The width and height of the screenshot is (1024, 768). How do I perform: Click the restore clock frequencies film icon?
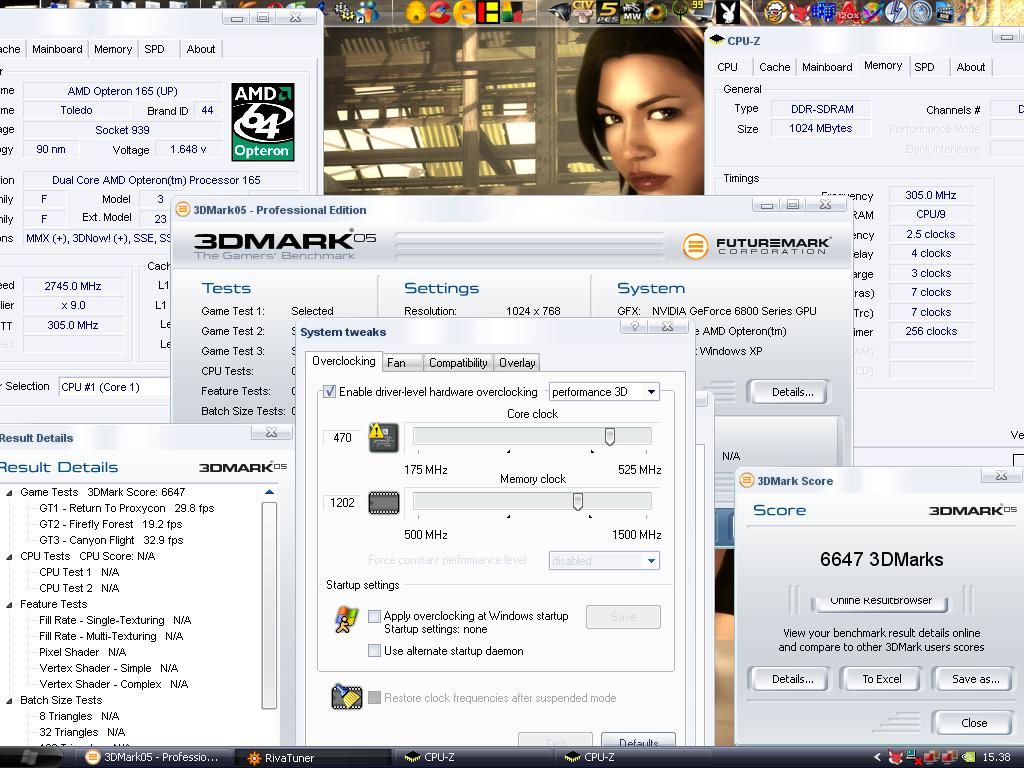click(347, 697)
